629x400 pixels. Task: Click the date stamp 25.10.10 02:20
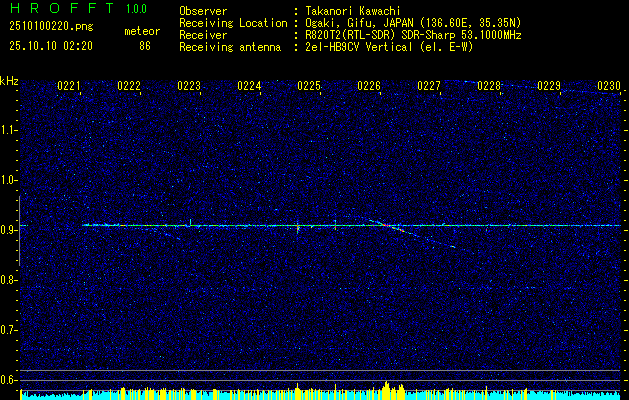[x=51, y=46]
